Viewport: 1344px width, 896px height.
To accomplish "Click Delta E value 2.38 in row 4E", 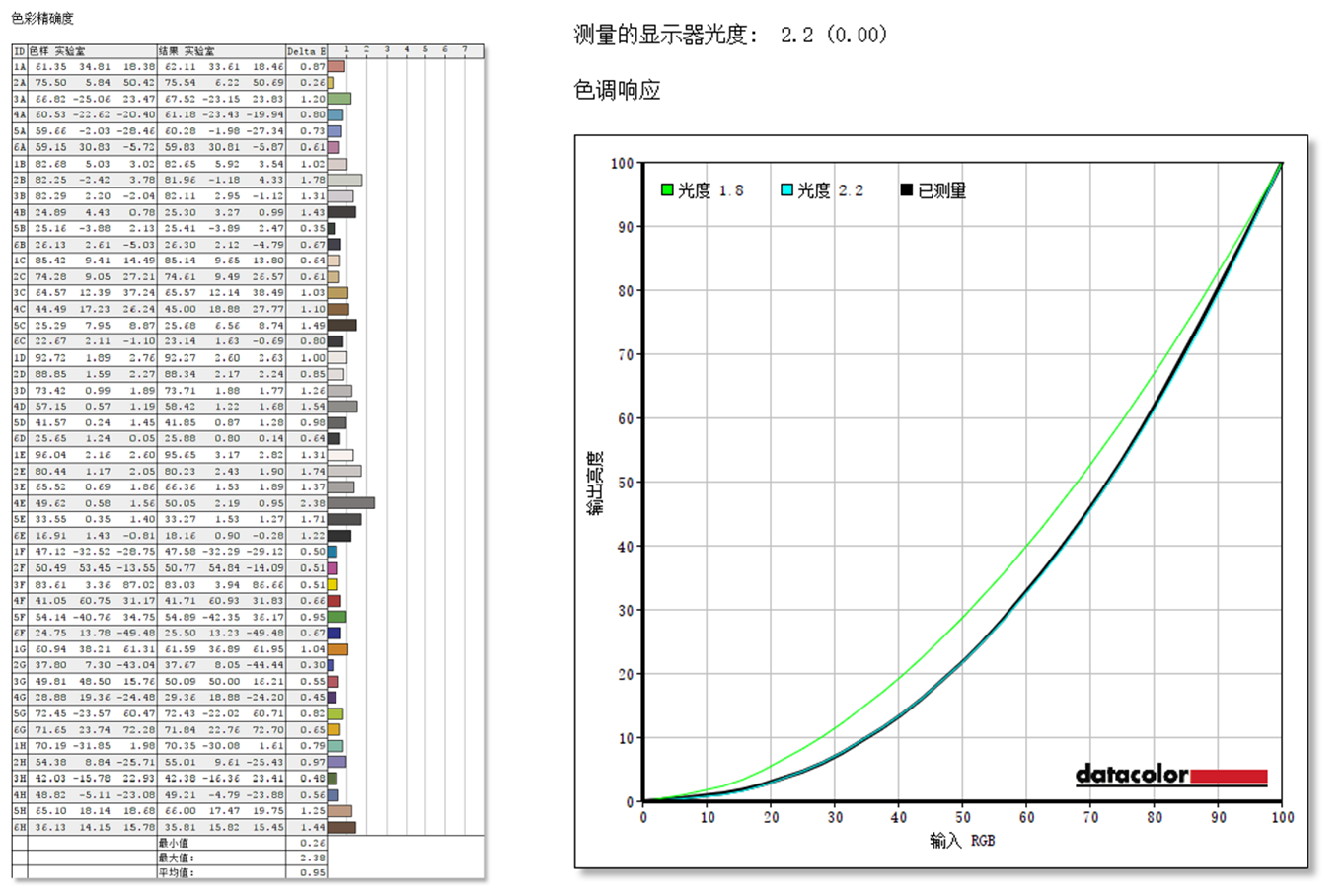I will pyautogui.click(x=313, y=503).
